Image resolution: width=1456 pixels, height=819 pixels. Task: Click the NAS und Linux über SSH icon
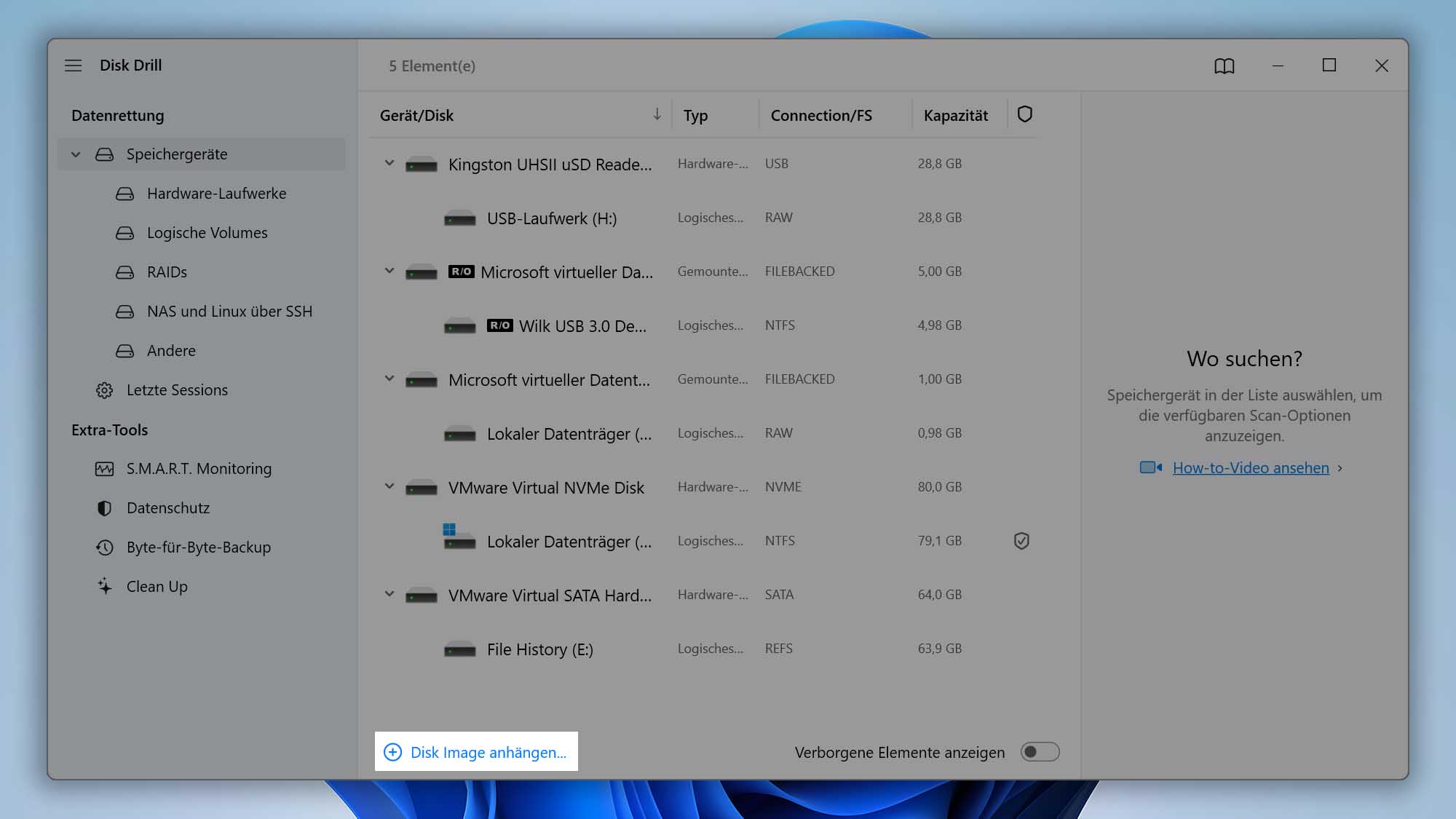pos(124,312)
